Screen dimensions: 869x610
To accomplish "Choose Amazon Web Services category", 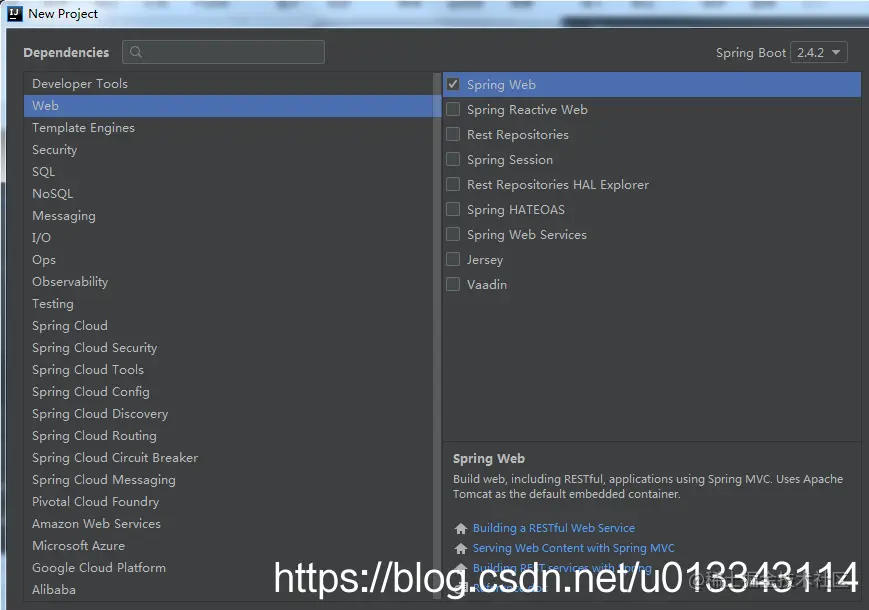I will click(229, 524).
